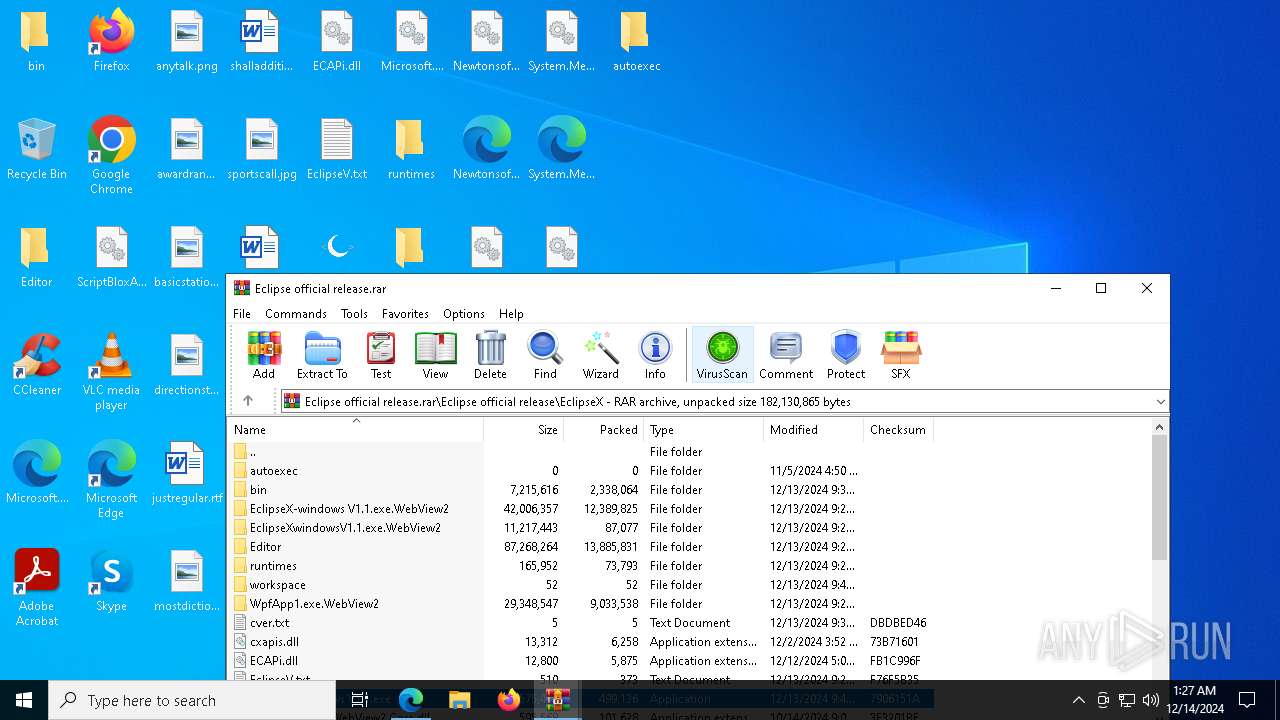
Task: Open the notification center icon
Action: (1247, 700)
